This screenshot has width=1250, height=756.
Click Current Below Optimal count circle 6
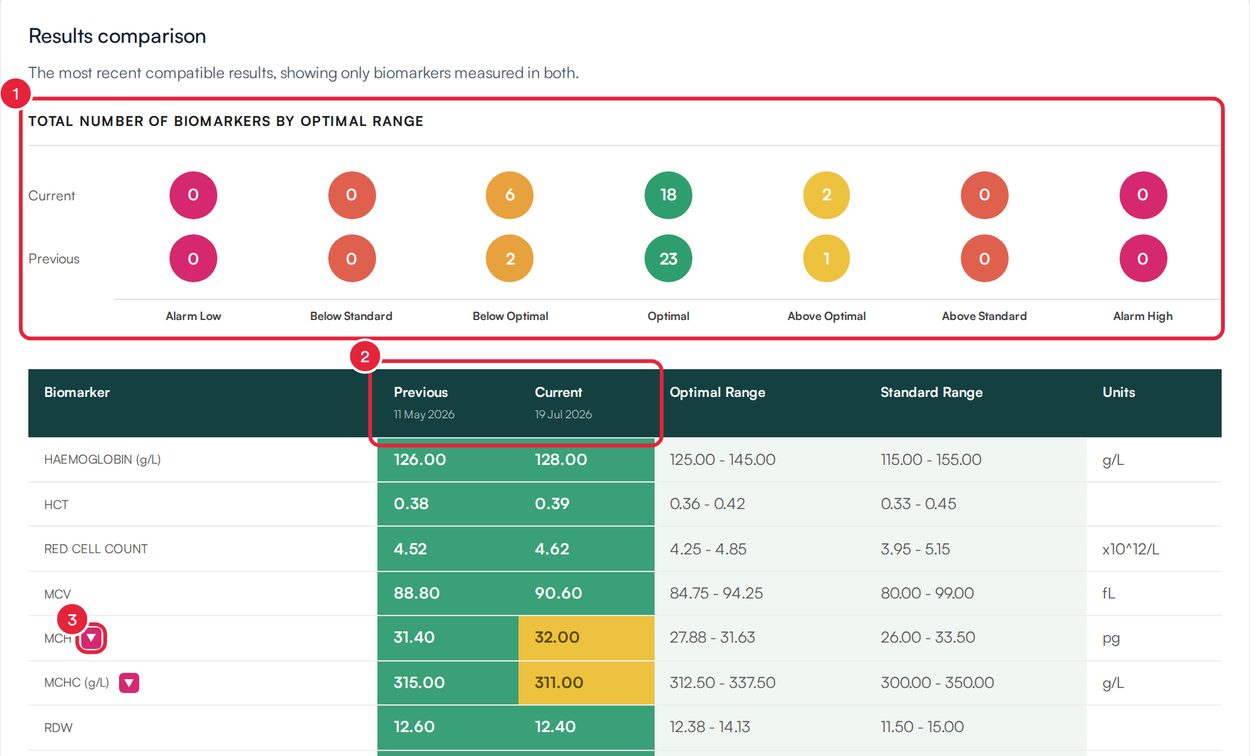pyautogui.click(x=510, y=195)
